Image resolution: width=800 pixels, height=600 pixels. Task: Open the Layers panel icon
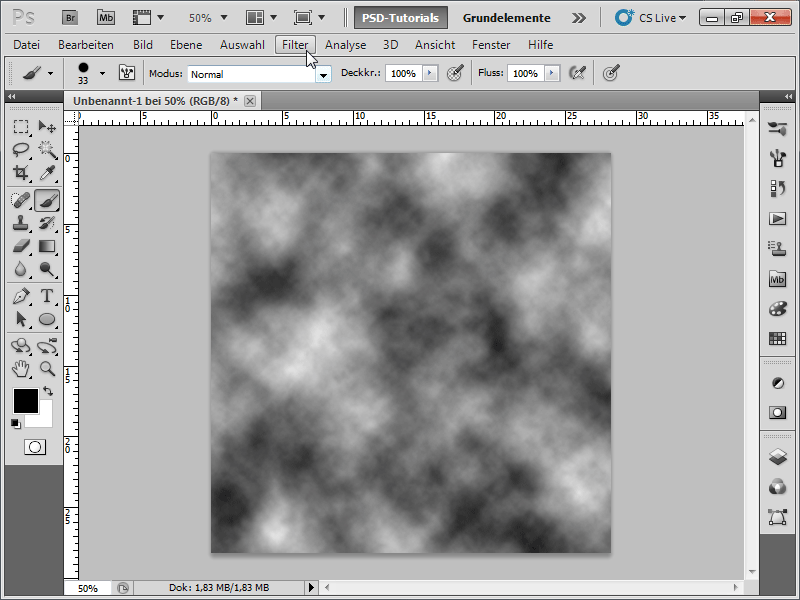pos(778,457)
